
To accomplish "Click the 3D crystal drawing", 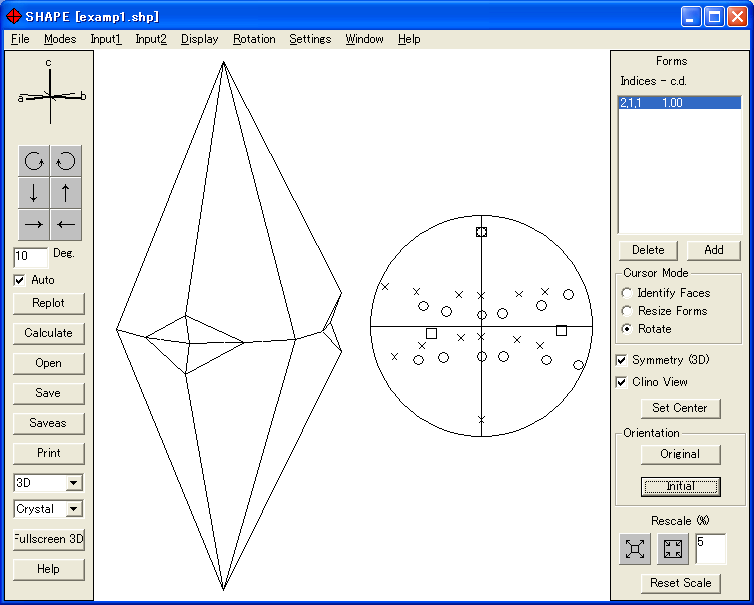I will pos(229,326).
